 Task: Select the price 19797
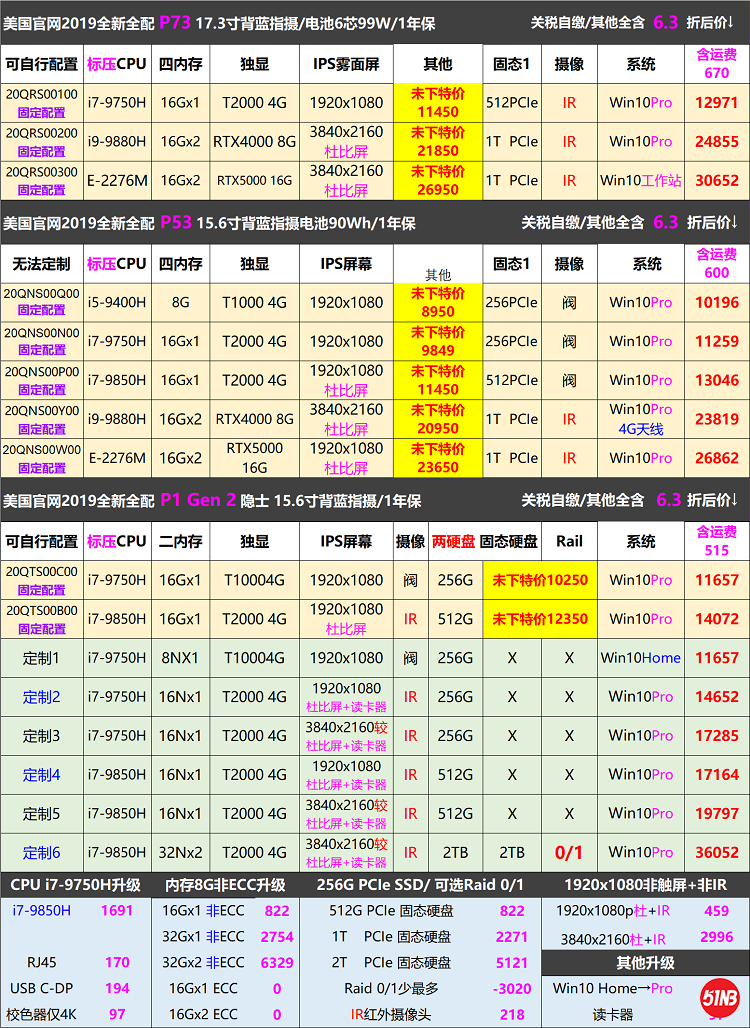[717, 814]
